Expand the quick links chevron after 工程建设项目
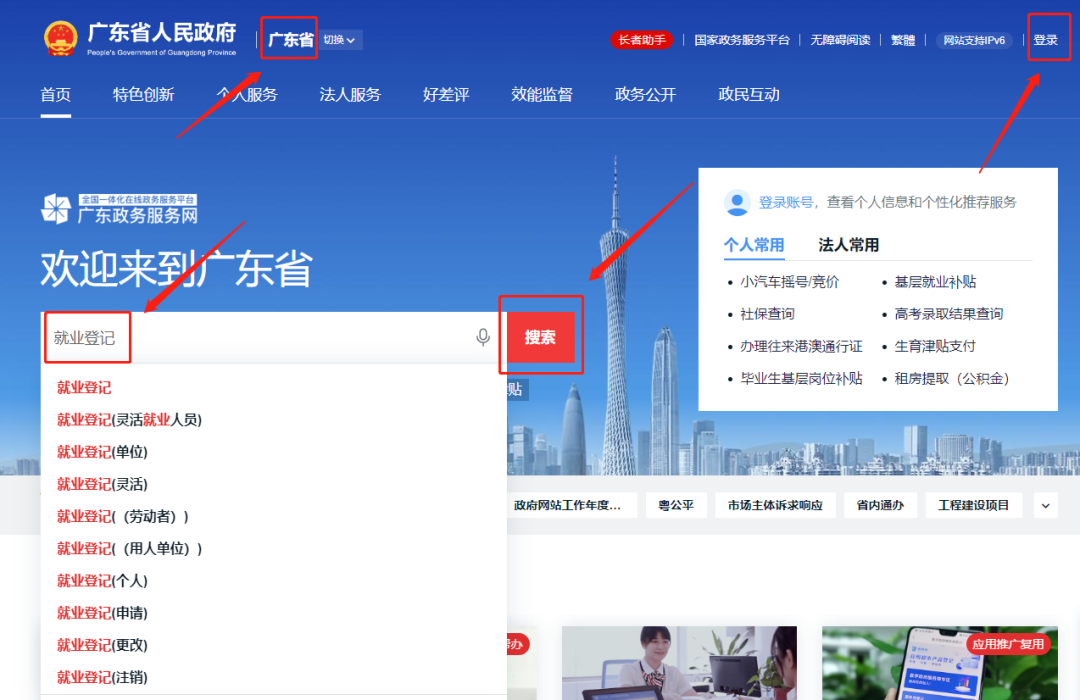 coord(1046,506)
